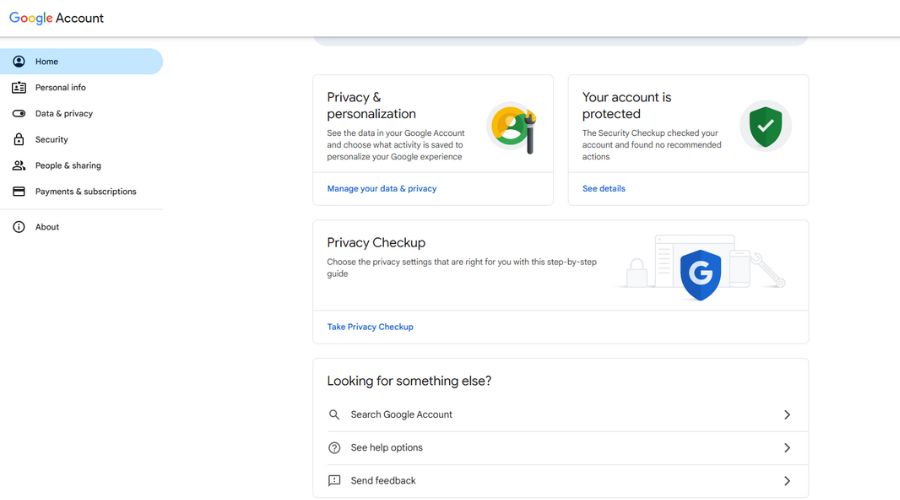Click the Google Account logo
The image size is (900, 500).
pyautogui.click(x=56, y=18)
